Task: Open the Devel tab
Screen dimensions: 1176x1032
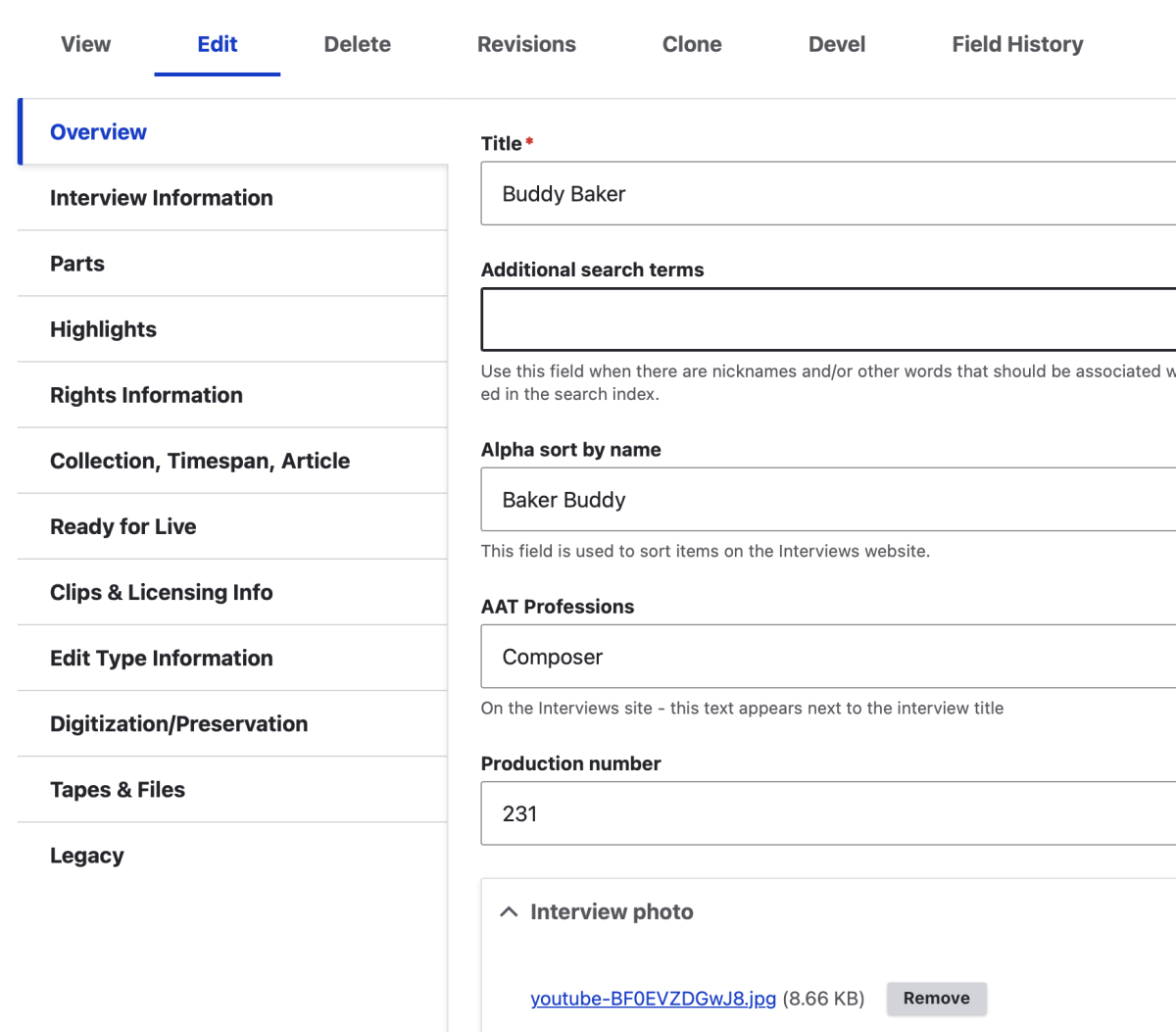Action: click(x=836, y=44)
